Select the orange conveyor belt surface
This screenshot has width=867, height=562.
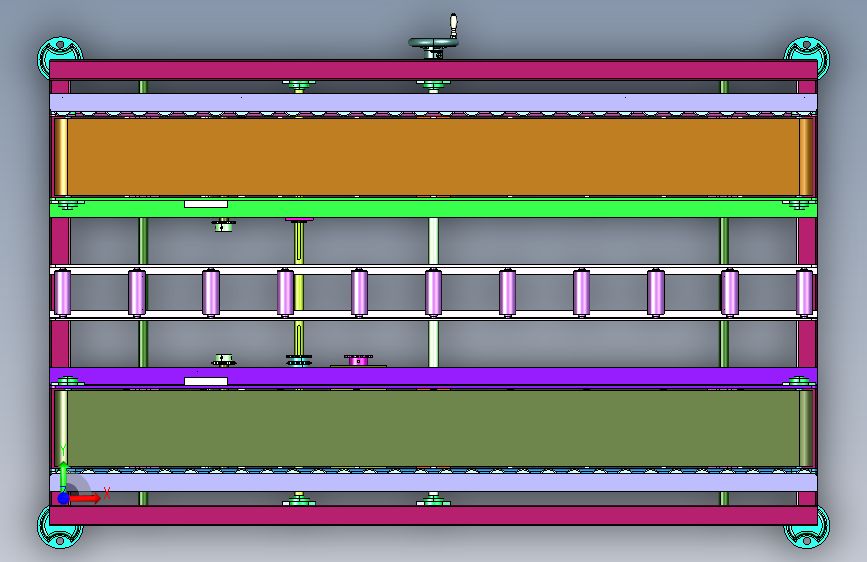coord(433,157)
